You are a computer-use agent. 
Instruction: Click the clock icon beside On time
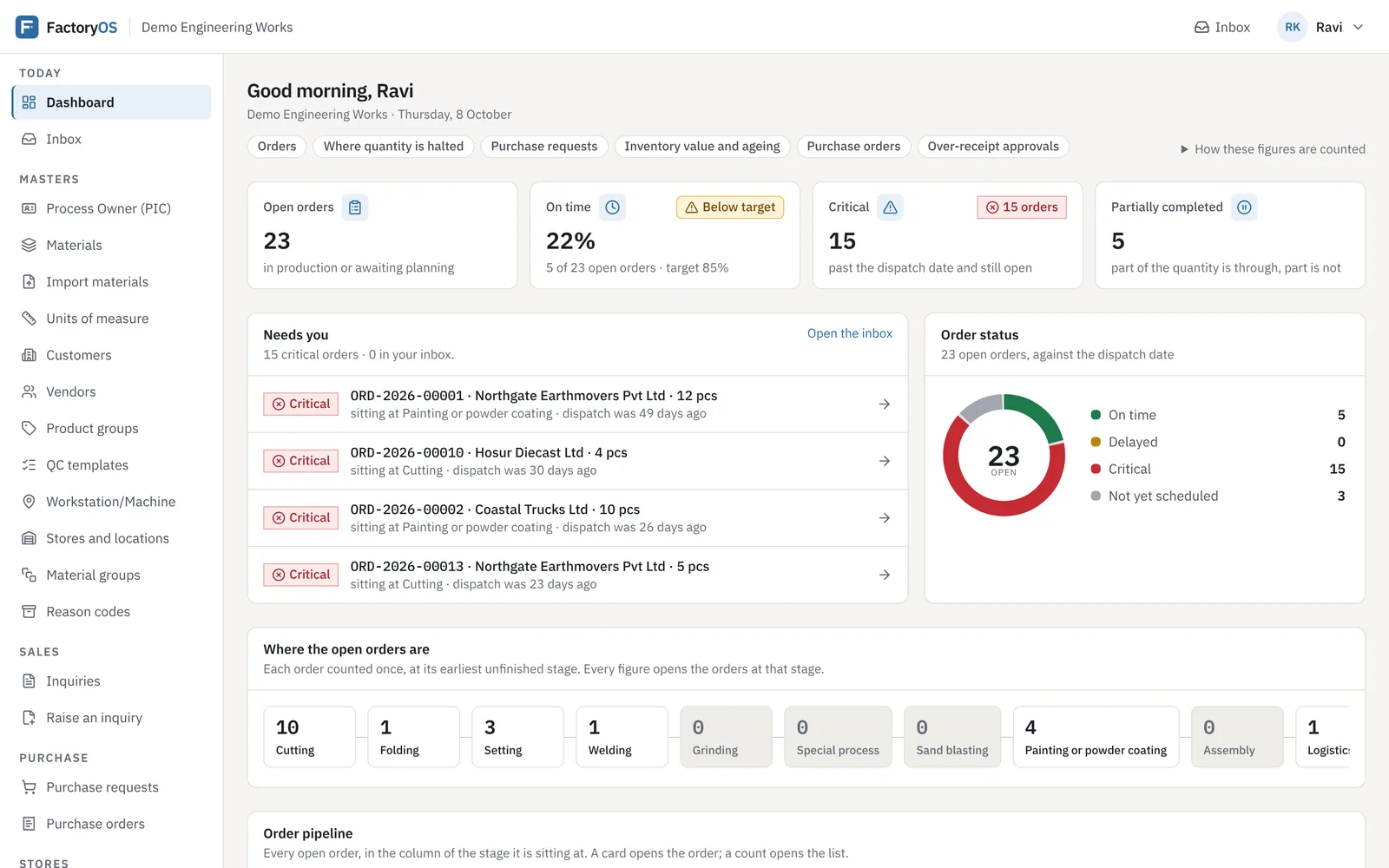[x=612, y=207]
